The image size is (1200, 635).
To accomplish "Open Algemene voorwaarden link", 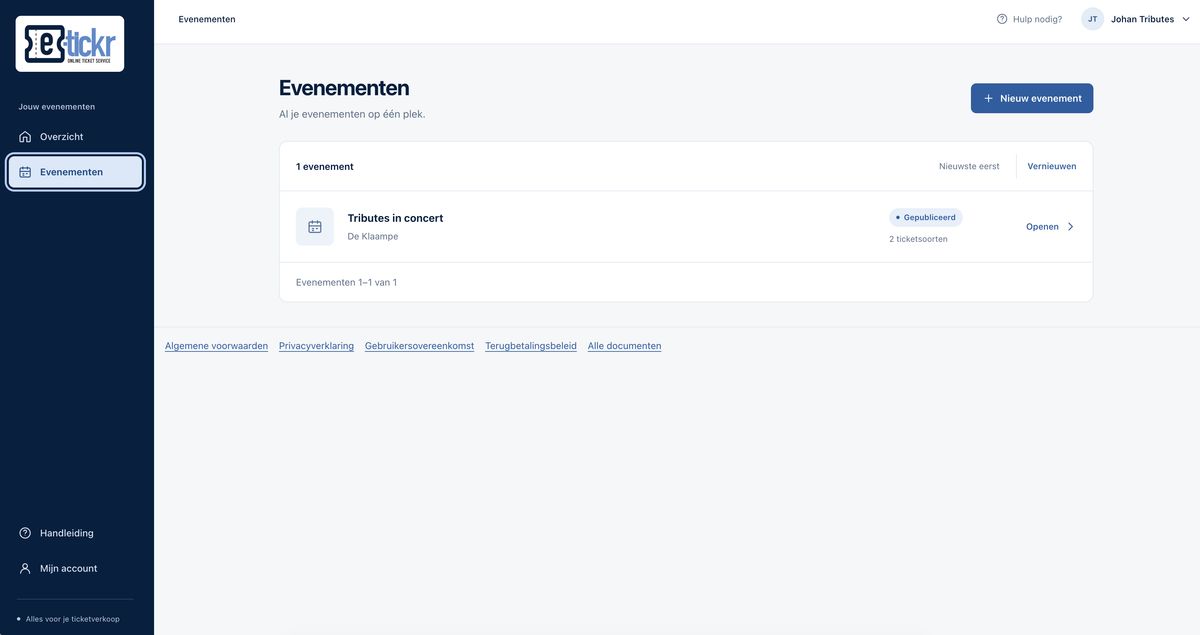I will [x=216, y=346].
